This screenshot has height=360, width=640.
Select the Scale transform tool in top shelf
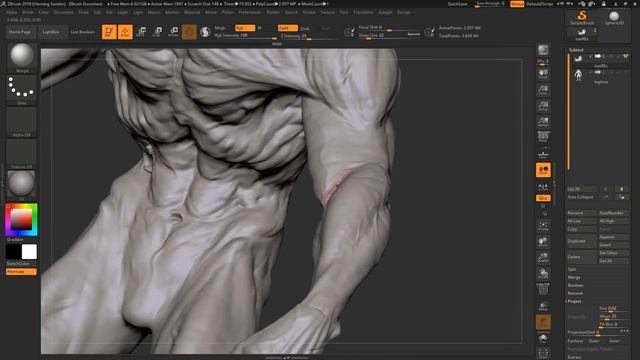coord(157,32)
